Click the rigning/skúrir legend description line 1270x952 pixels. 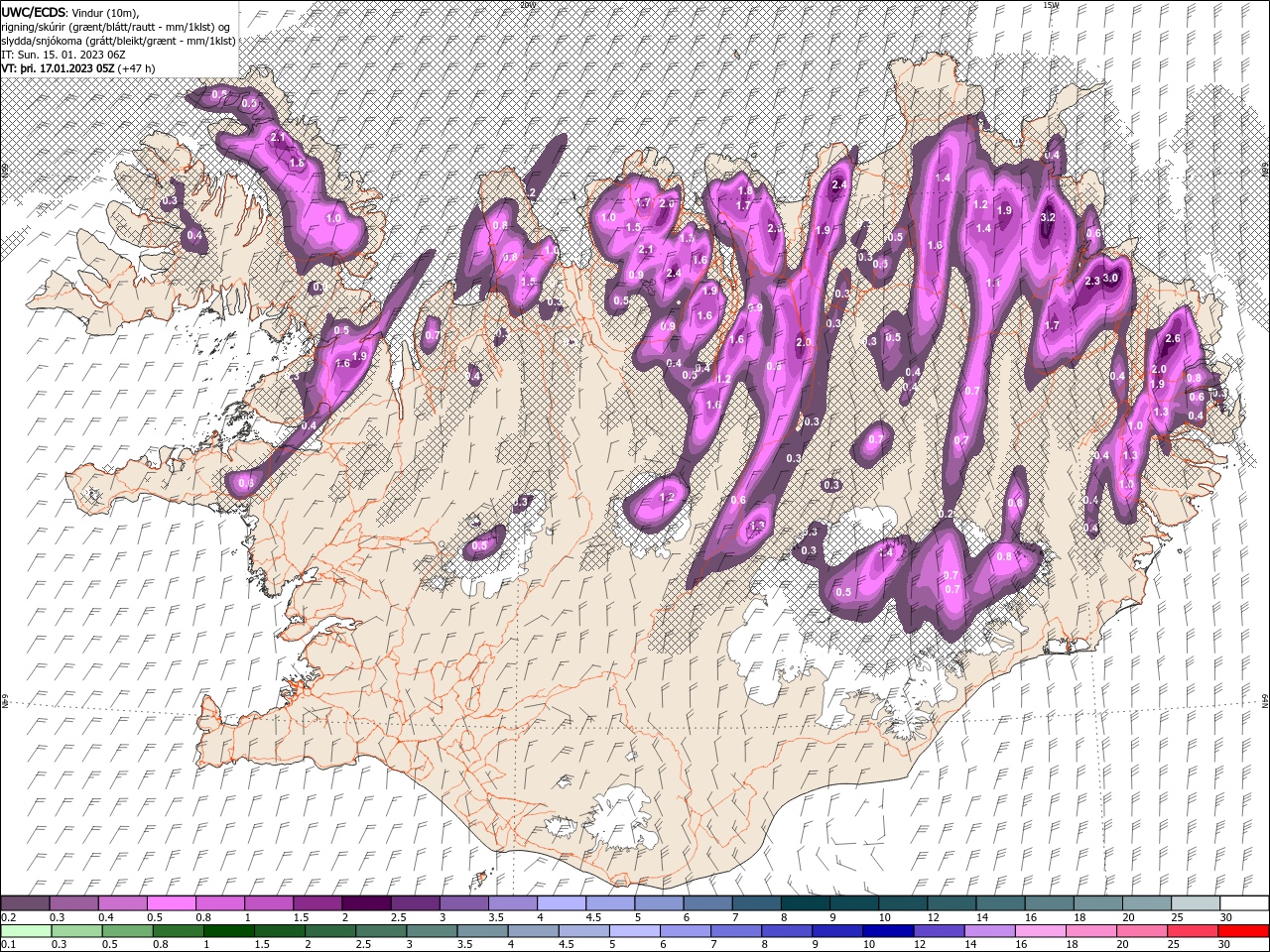(x=116, y=27)
